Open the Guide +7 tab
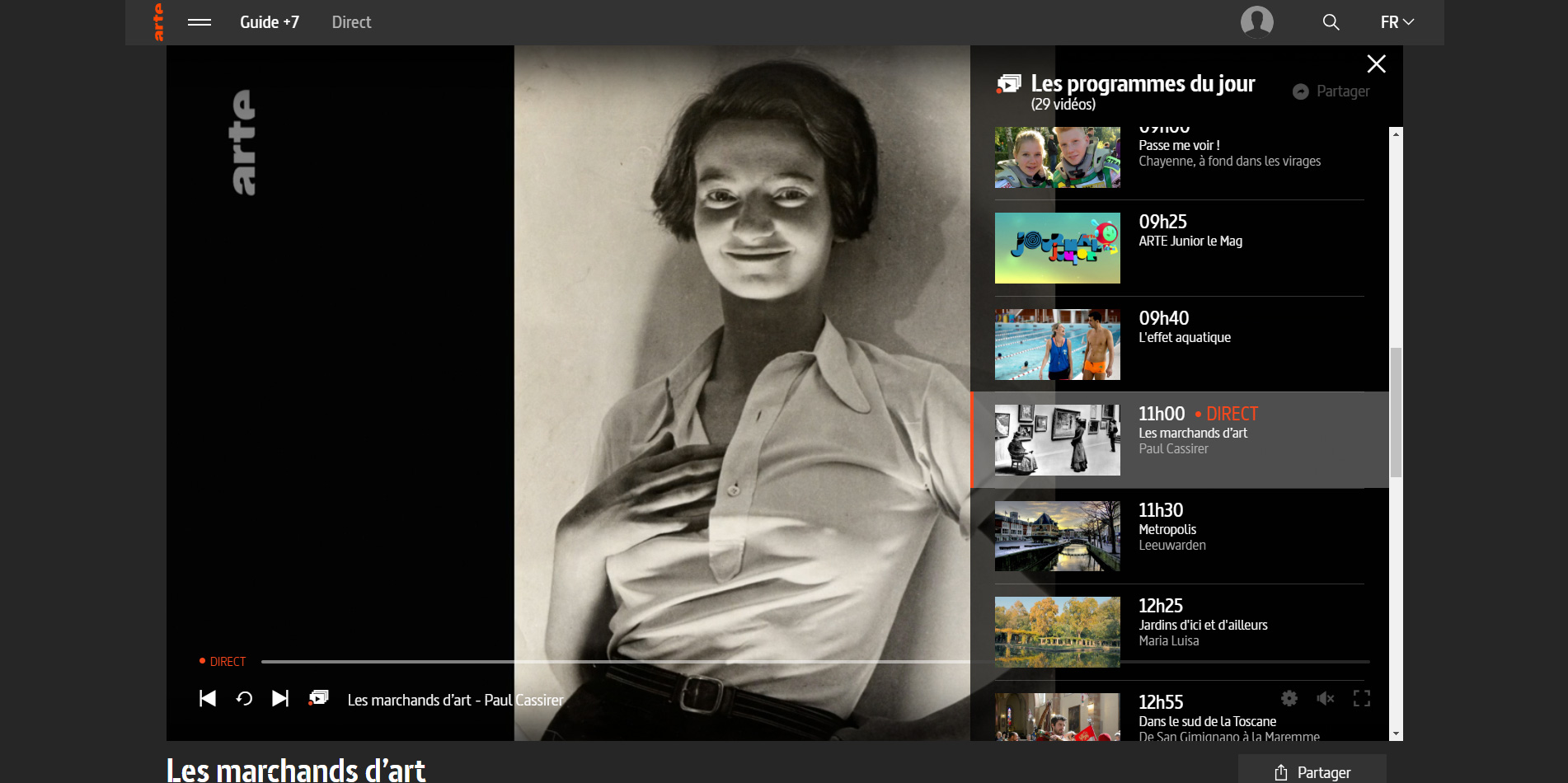 point(270,22)
